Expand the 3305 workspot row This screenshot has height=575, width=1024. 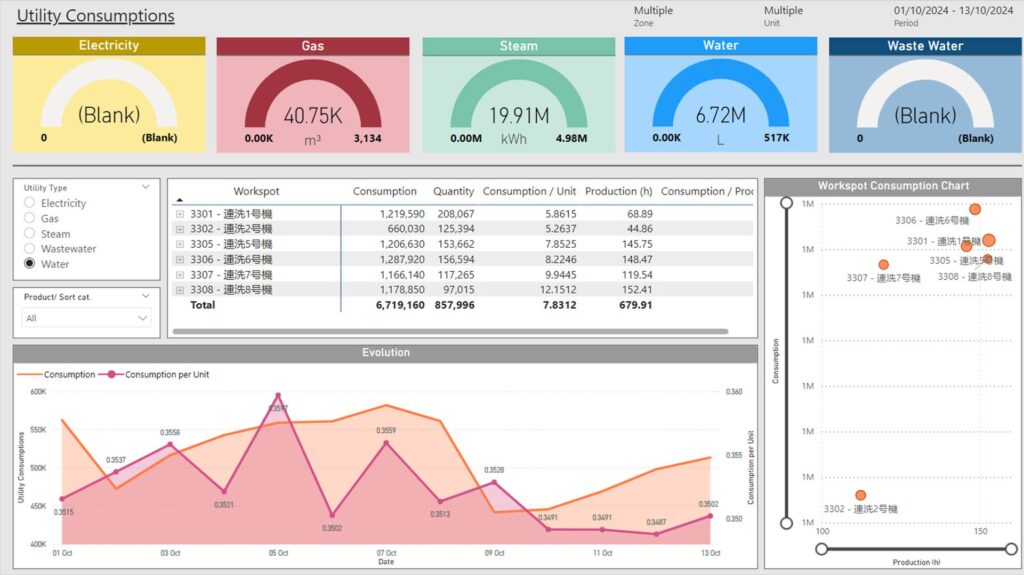coord(180,244)
